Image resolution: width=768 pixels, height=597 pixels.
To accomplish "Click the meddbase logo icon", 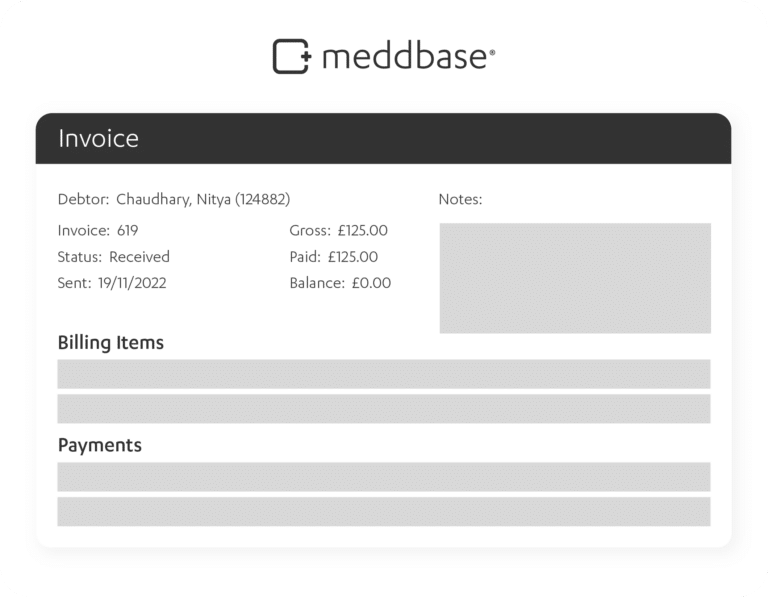I will point(292,56).
